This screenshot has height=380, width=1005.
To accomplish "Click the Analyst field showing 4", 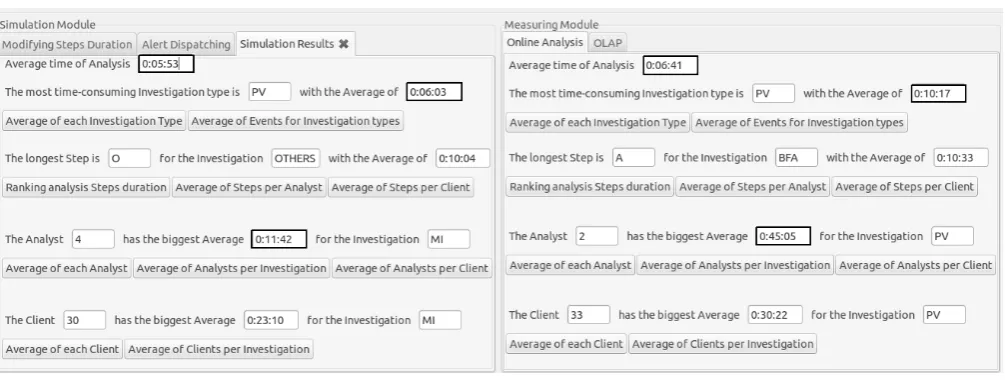I will [94, 239].
